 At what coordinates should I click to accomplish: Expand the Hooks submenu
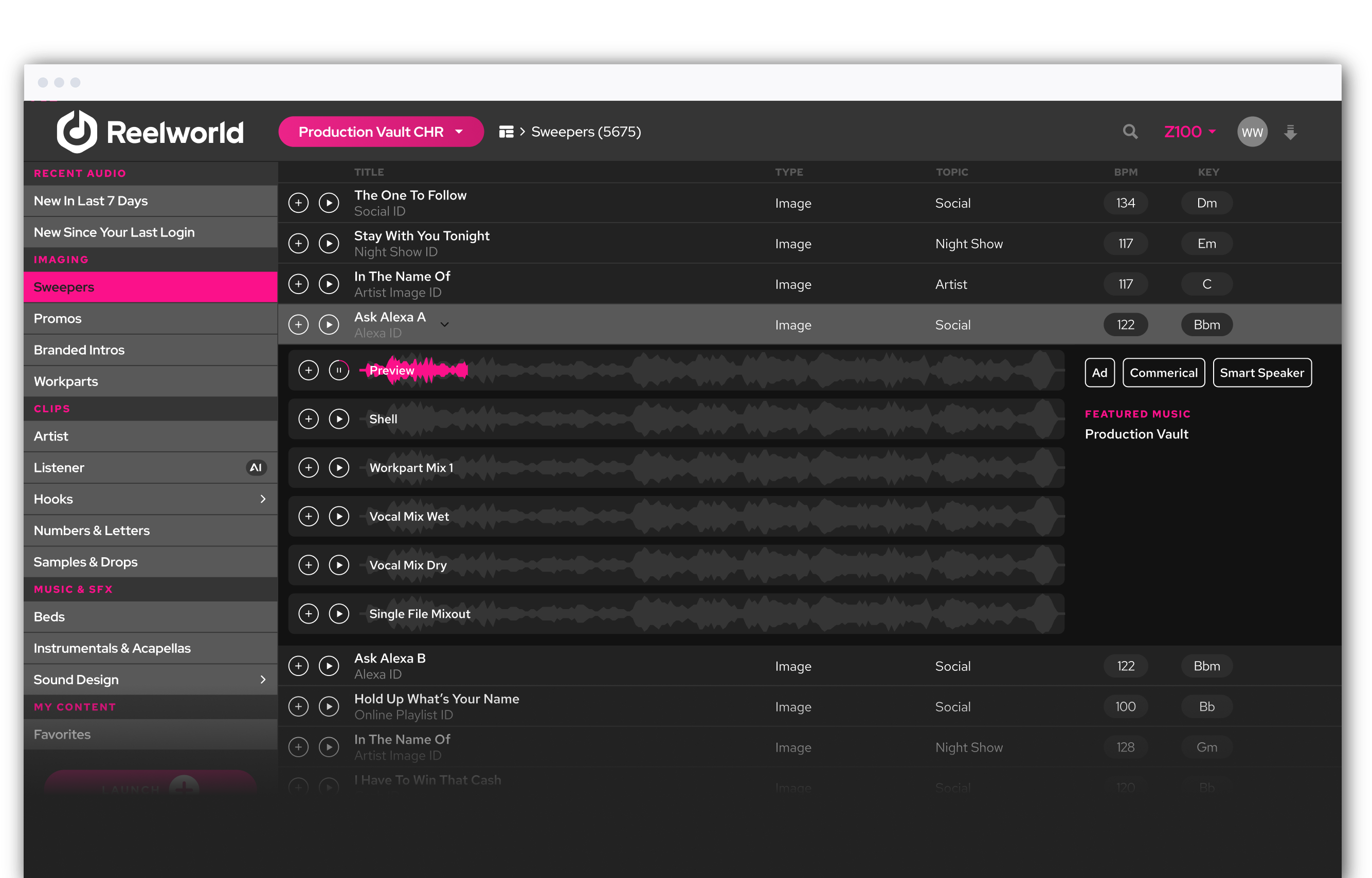tap(263, 499)
